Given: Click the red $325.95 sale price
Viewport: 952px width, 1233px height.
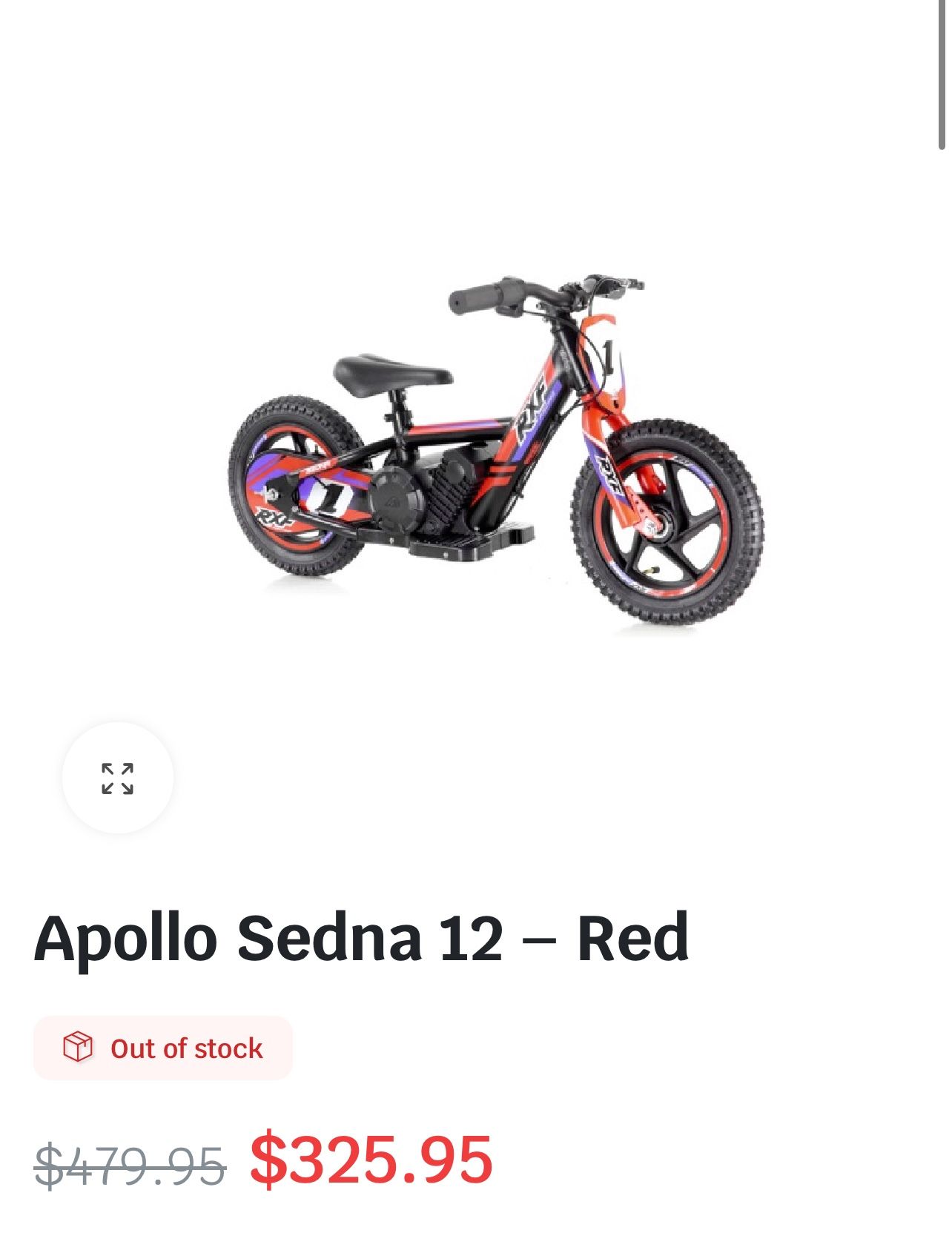Looking at the screenshot, I should (371, 1159).
